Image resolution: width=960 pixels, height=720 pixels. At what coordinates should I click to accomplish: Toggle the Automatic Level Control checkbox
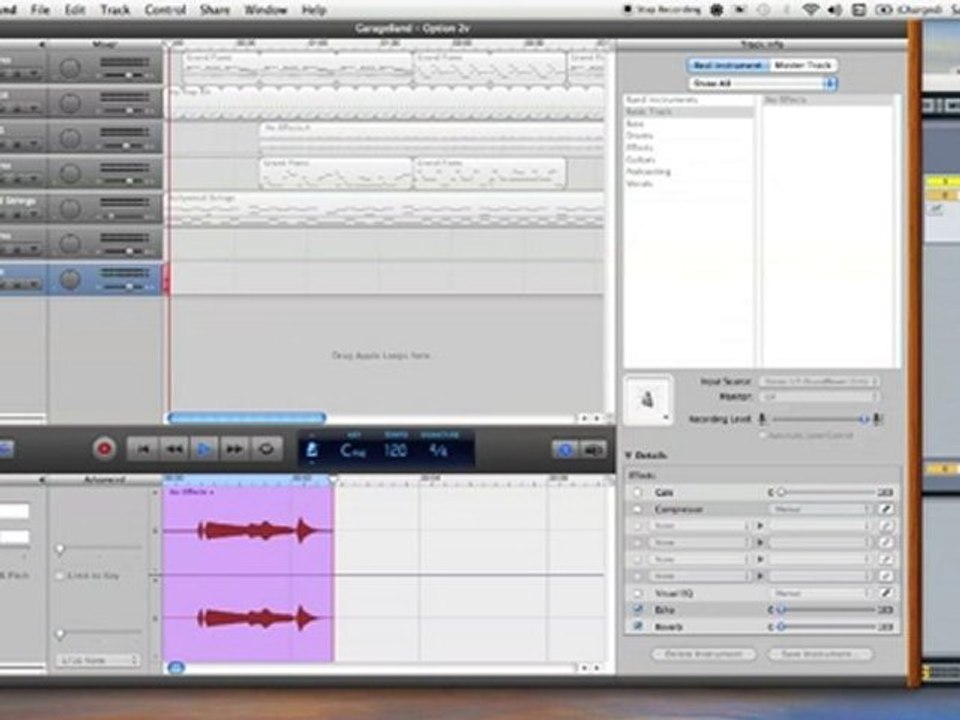click(x=762, y=435)
